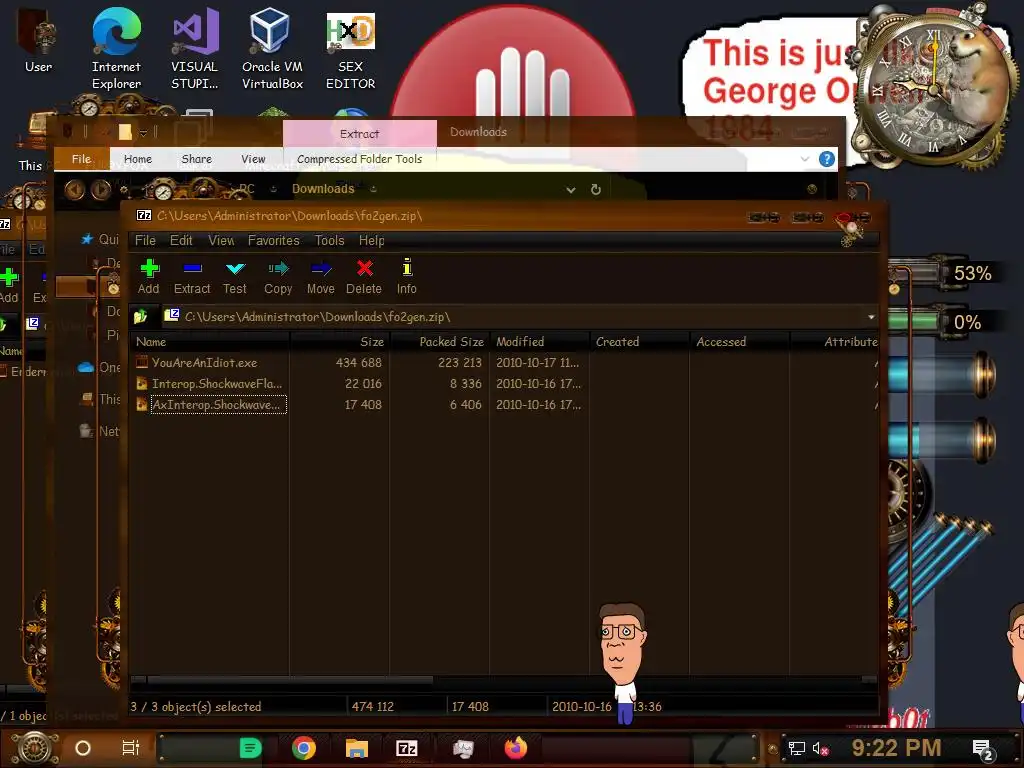
Task: Open the Favorites menu in 7-Zip
Action: (274, 240)
